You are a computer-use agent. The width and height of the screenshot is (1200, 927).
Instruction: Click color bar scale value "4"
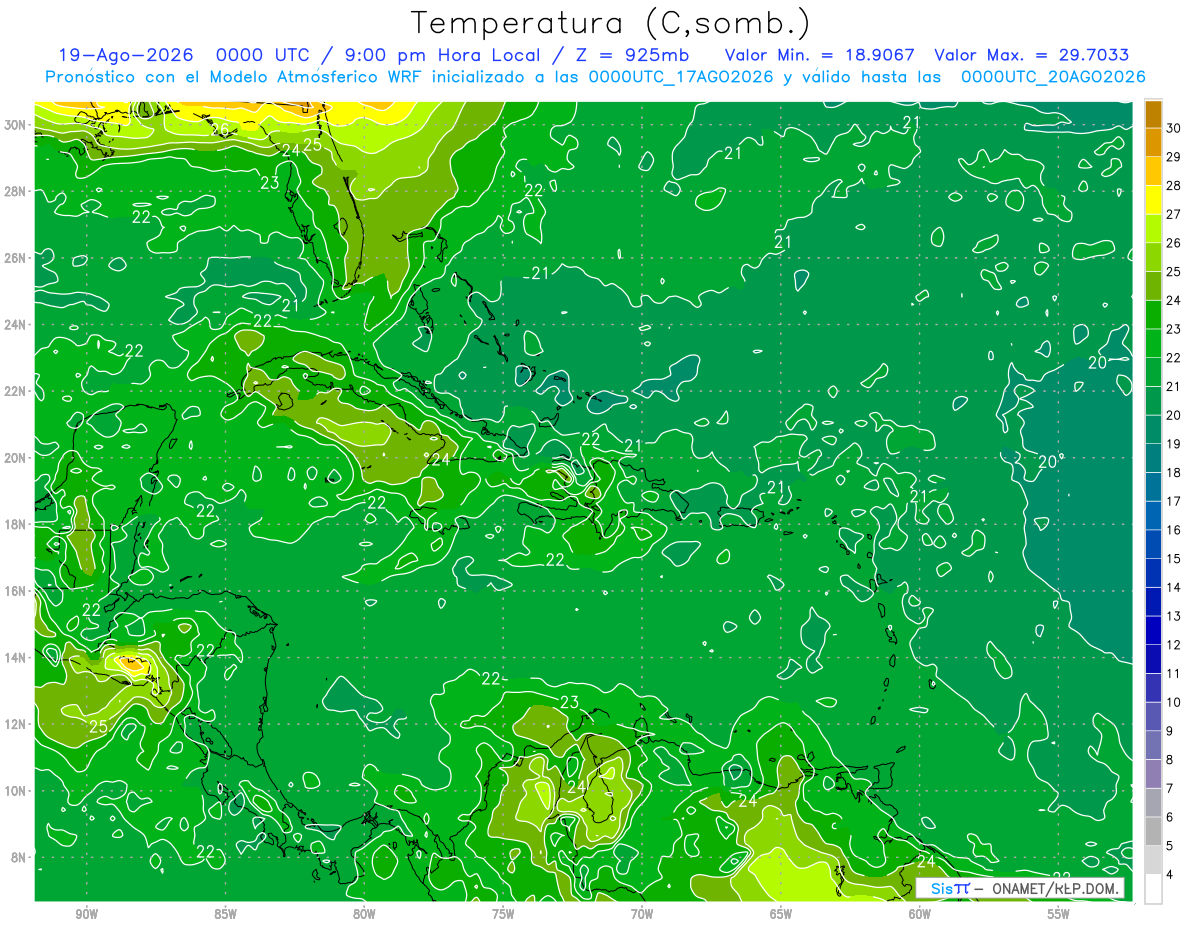(x=1172, y=875)
